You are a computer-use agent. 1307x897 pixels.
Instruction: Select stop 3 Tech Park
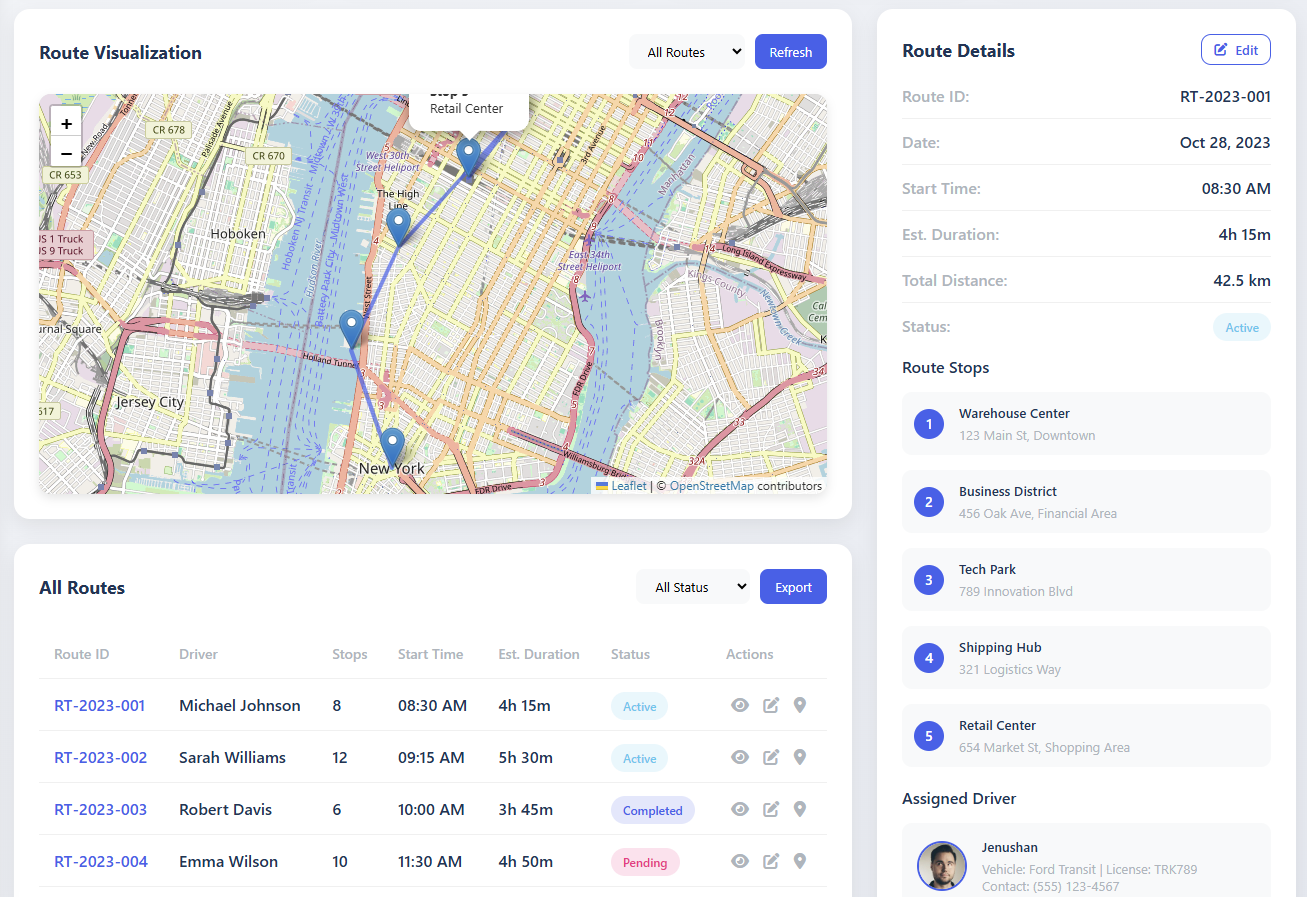click(x=1086, y=580)
